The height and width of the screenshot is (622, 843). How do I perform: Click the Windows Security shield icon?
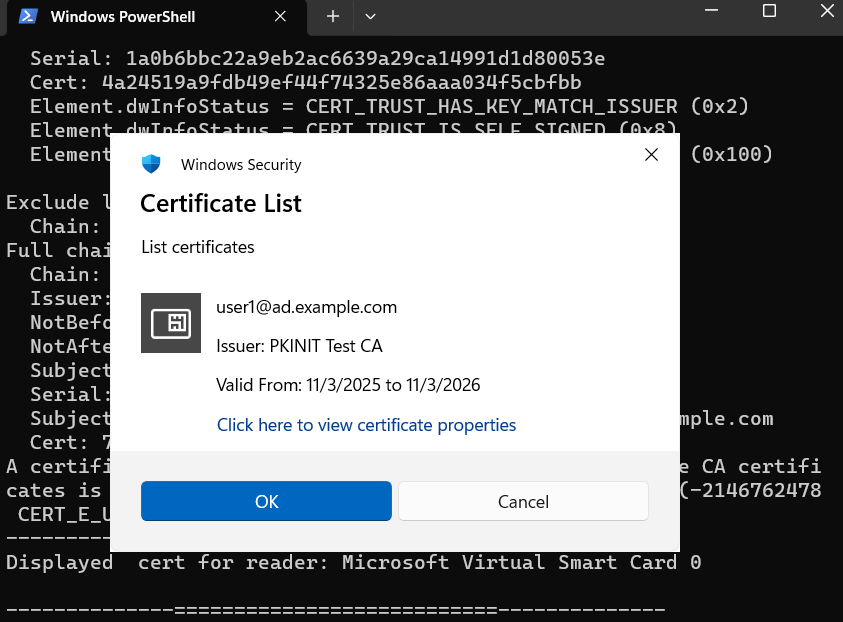coord(151,164)
